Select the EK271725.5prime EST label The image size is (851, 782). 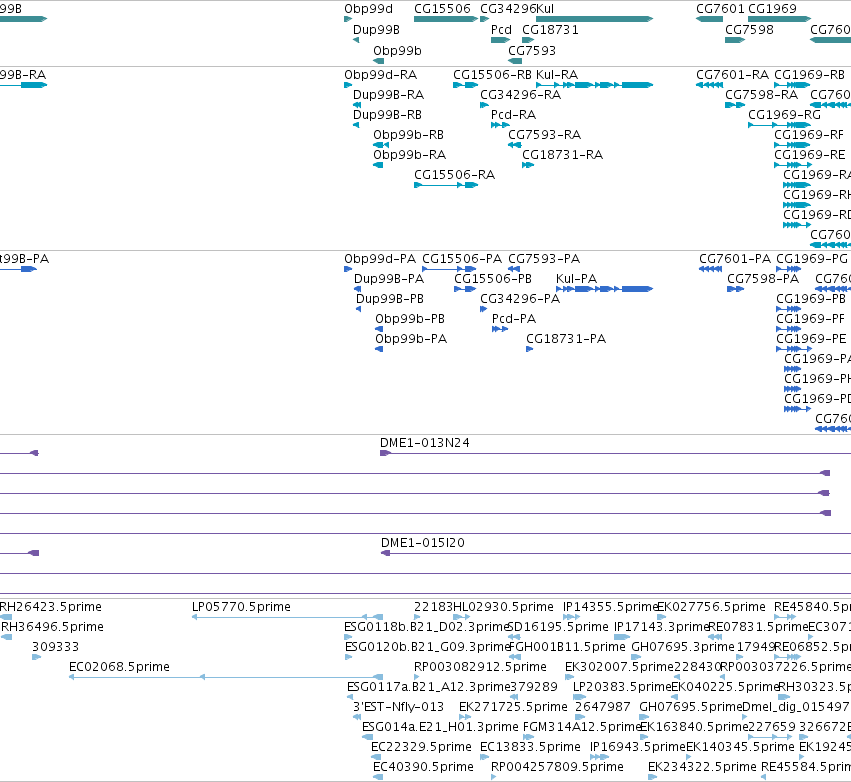tap(513, 707)
